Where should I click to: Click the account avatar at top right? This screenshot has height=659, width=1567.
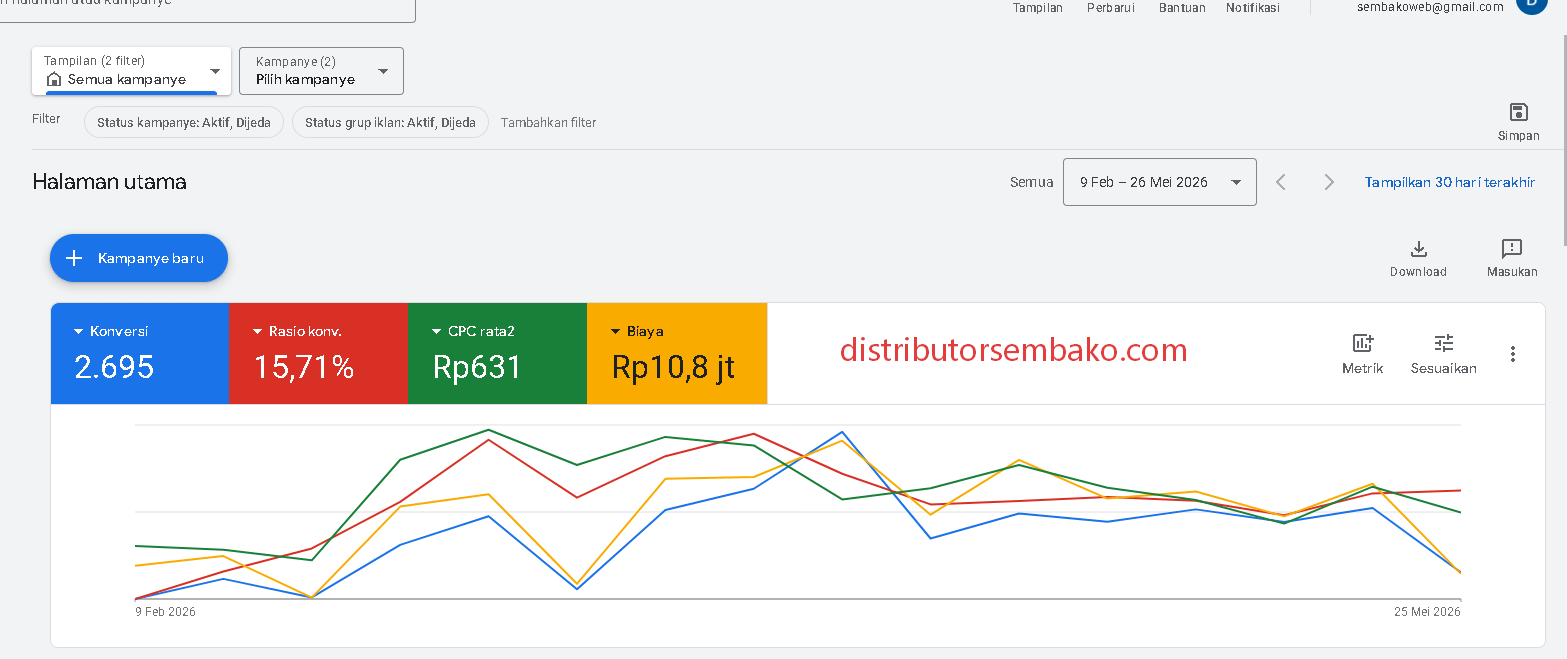[x=1531, y=3]
